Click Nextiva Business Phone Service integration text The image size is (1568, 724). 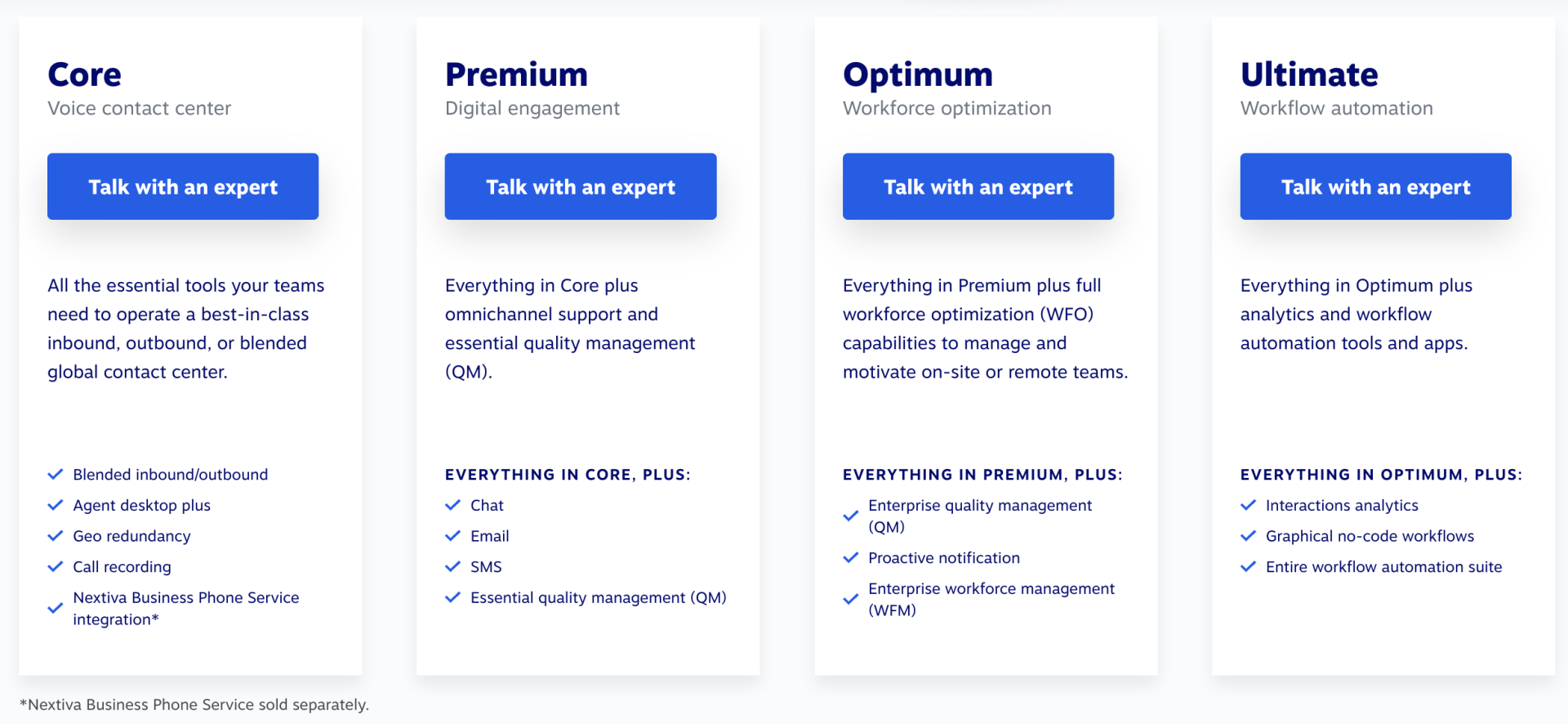click(186, 609)
